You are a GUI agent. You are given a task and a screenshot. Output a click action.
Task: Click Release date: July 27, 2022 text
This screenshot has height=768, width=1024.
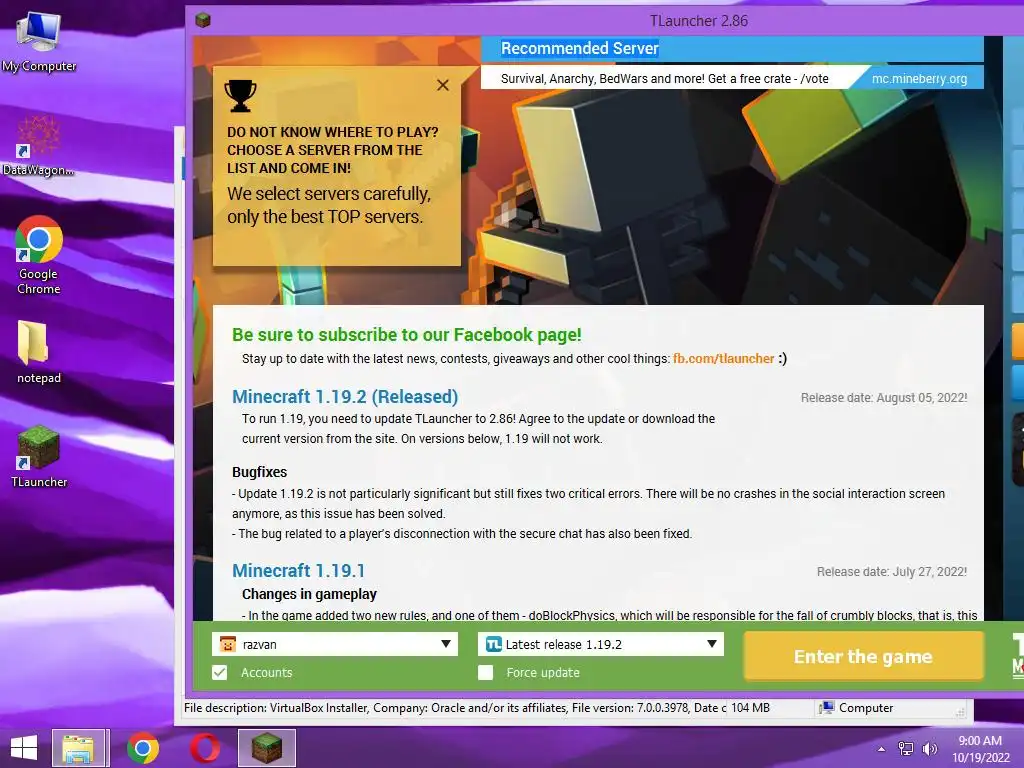tap(891, 571)
